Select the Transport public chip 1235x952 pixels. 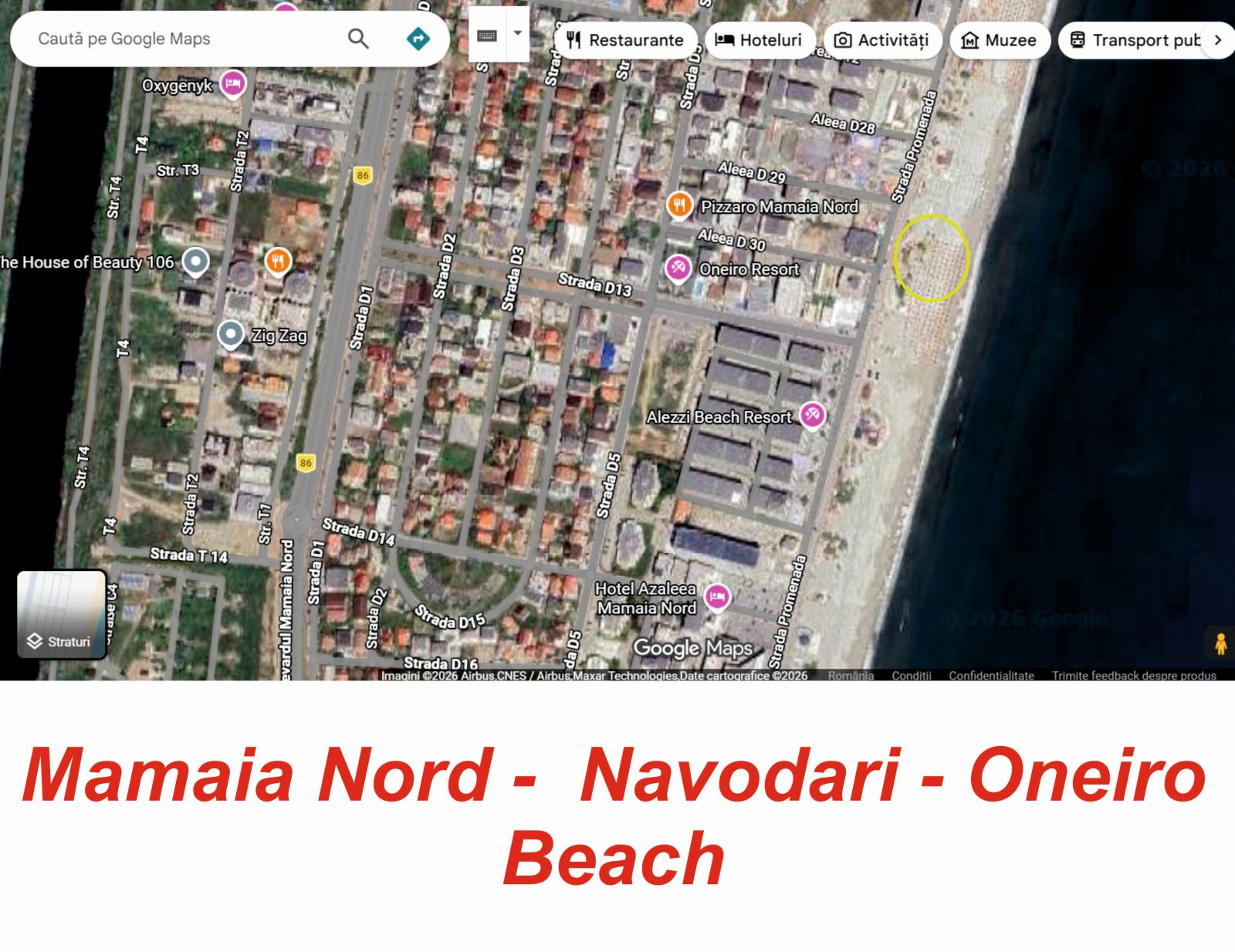1135,40
